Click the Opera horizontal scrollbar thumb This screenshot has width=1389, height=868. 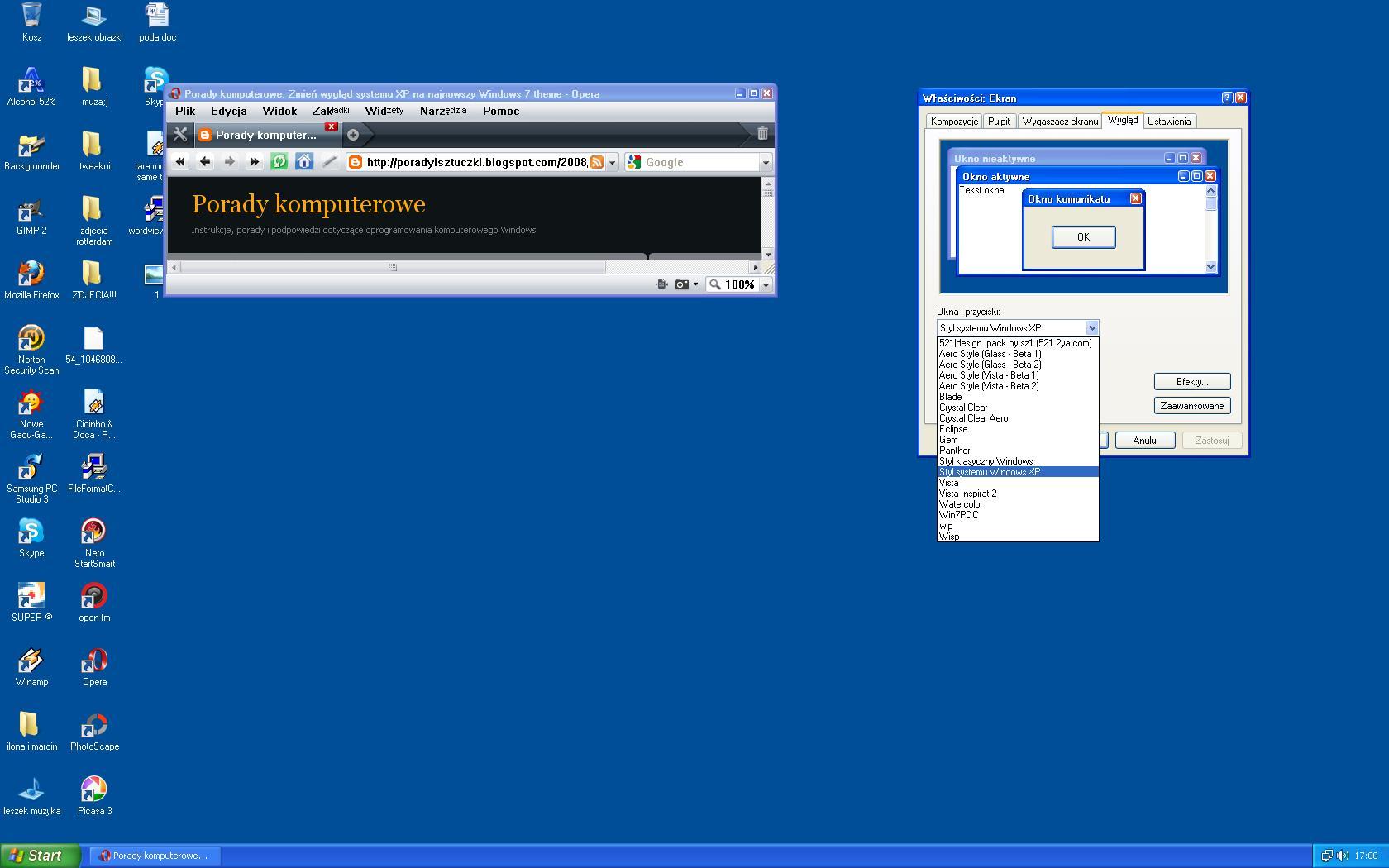point(394,267)
